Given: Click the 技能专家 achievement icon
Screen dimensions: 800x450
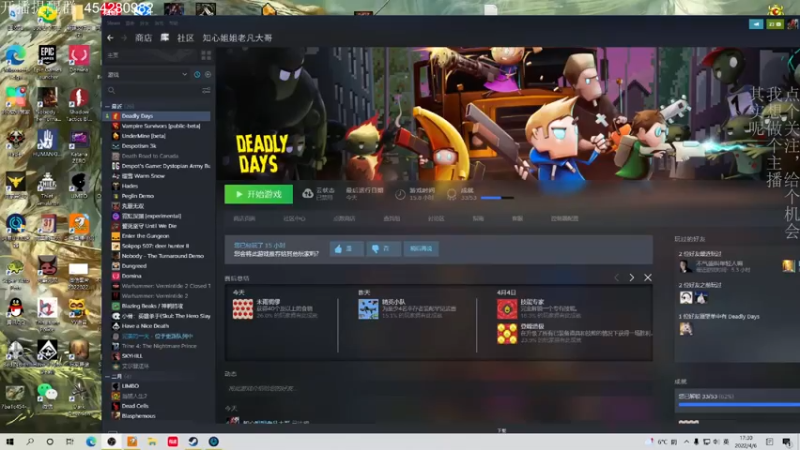Looking at the screenshot, I should click(507, 309).
